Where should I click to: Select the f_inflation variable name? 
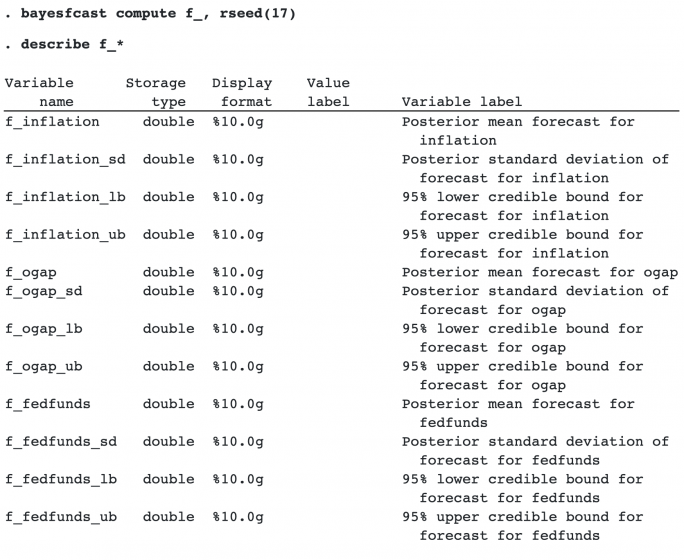[x=52, y=122]
